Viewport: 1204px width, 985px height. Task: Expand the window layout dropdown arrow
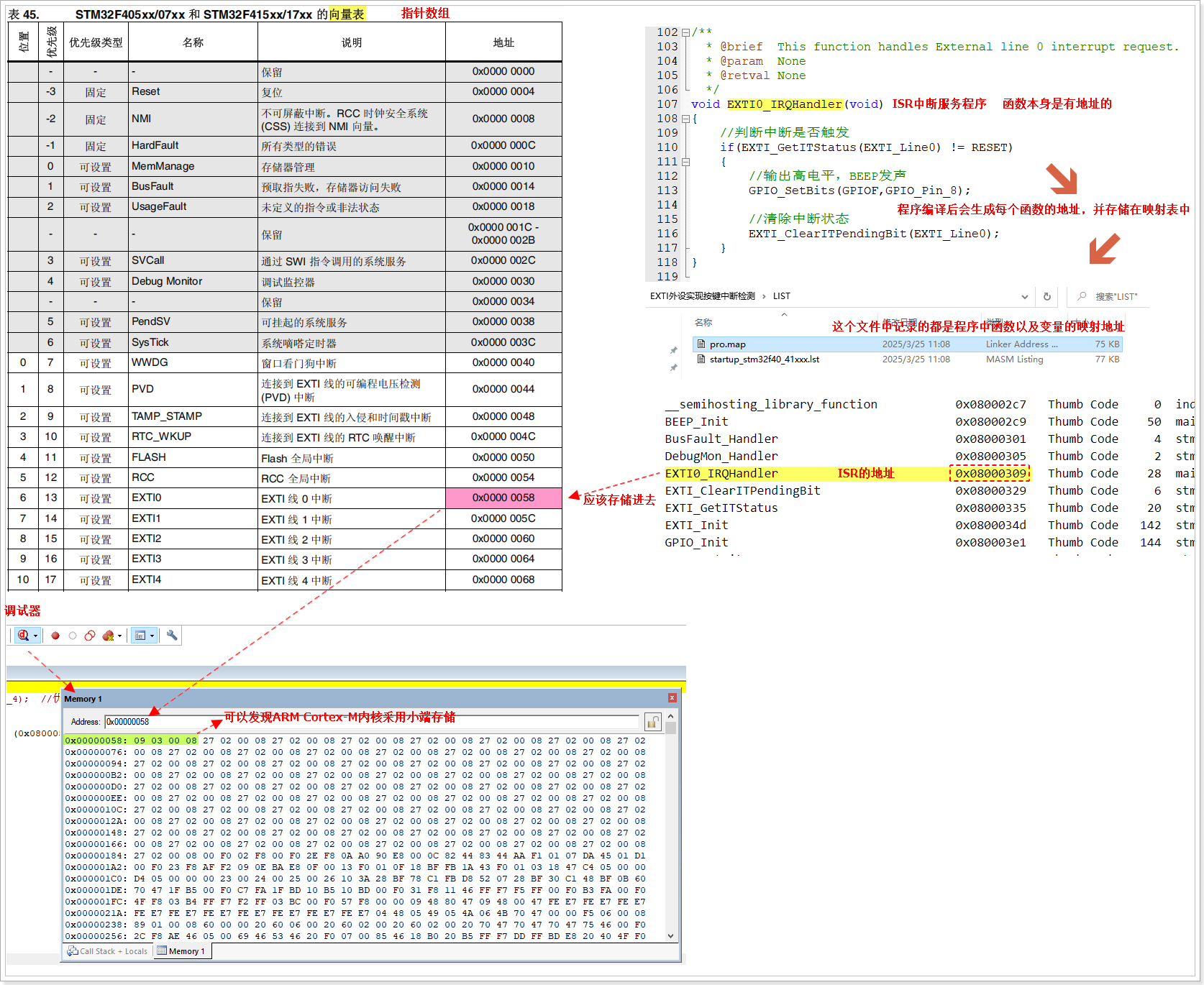[x=152, y=636]
